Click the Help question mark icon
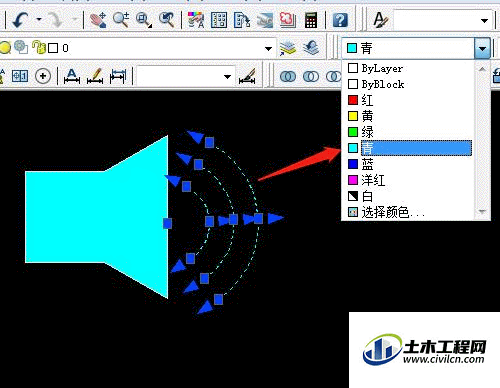The image size is (500, 388). pyautogui.click(x=340, y=20)
